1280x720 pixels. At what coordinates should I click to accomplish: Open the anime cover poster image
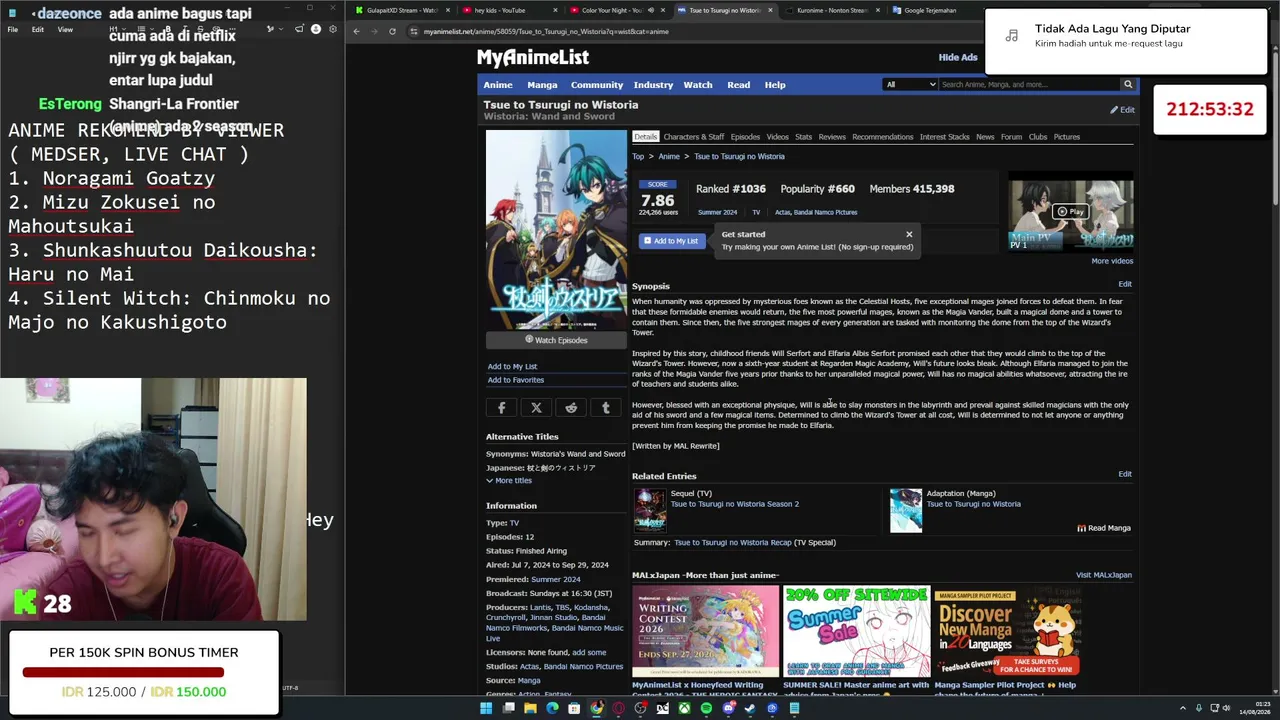click(x=556, y=230)
